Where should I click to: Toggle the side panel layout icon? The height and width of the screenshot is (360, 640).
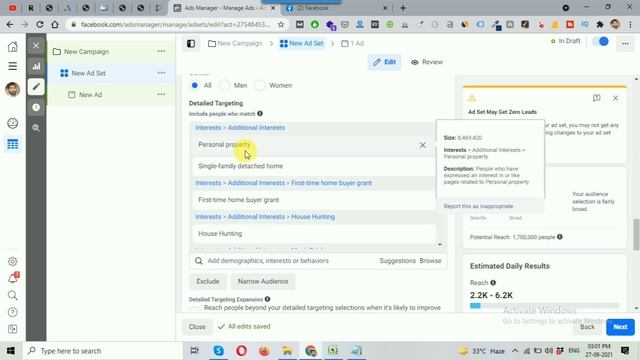tap(191, 44)
